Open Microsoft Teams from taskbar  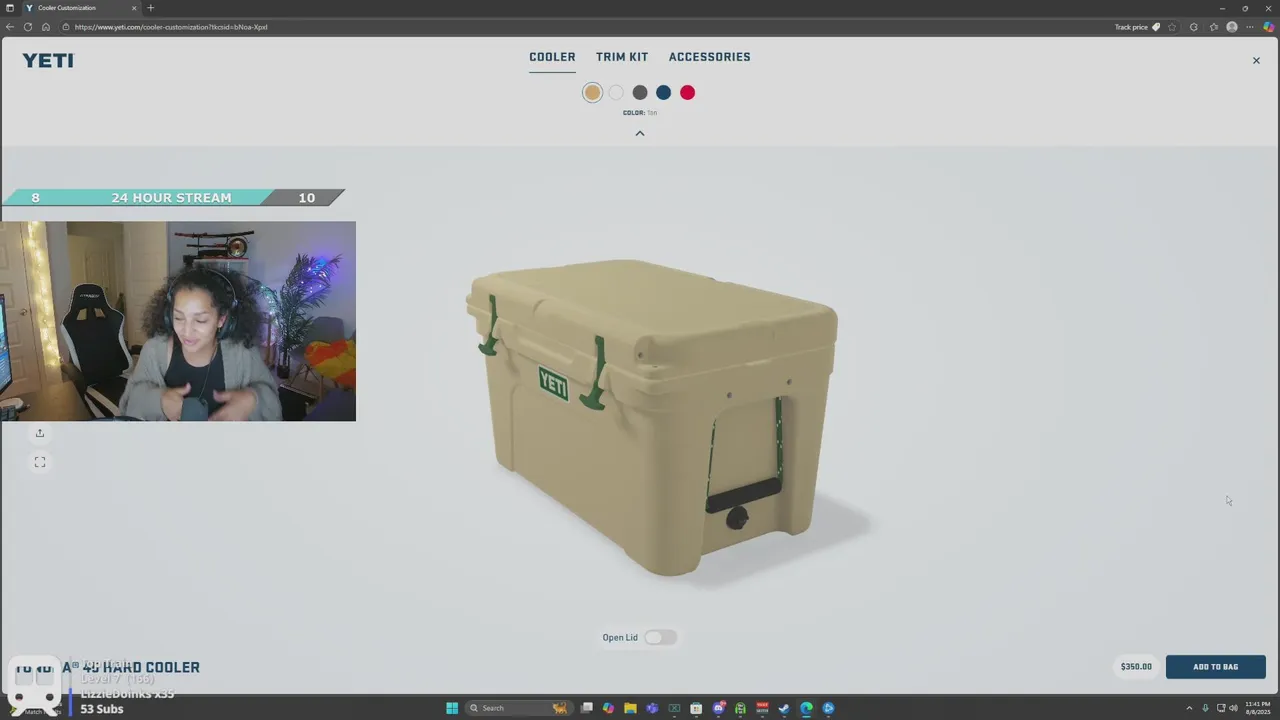tap(652, 708)
